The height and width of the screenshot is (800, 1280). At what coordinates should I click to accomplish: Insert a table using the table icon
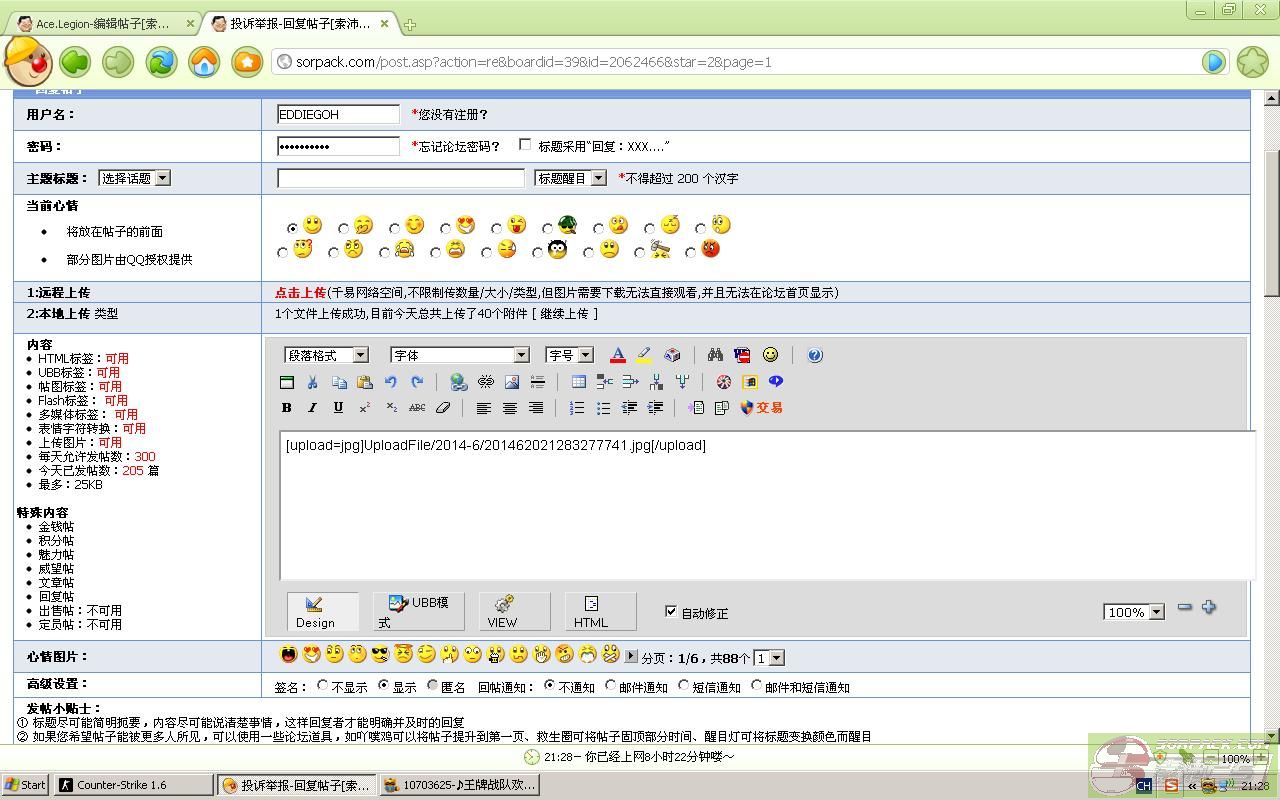(578, 382)
